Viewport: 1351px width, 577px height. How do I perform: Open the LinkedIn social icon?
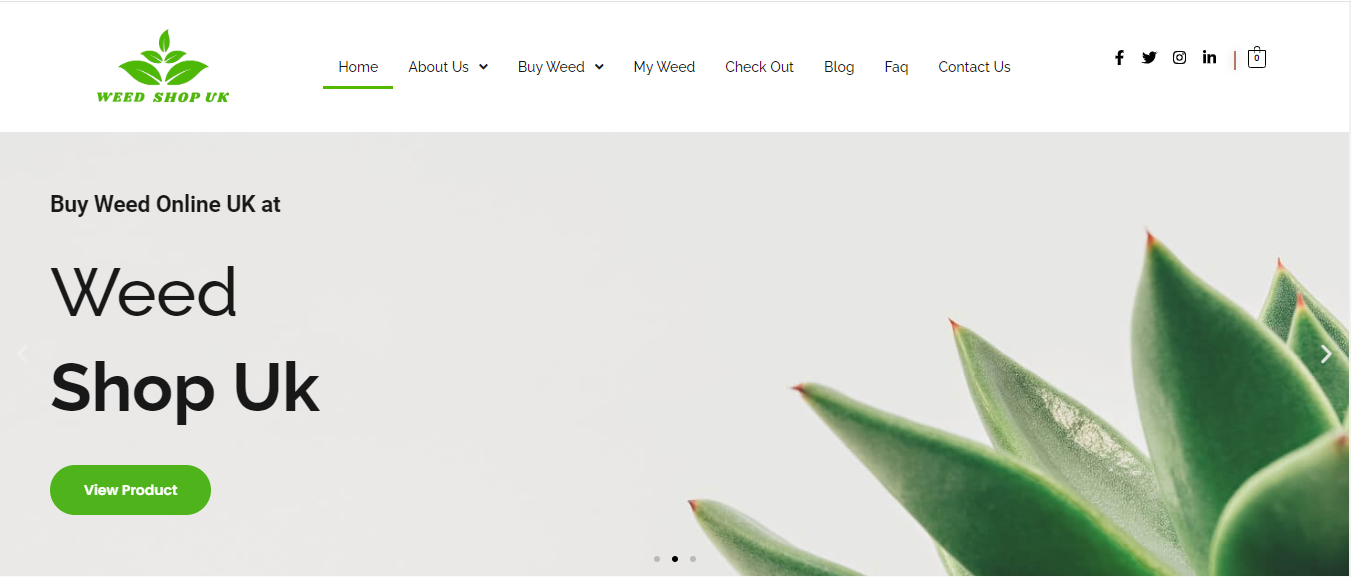tap(1209, 57)
